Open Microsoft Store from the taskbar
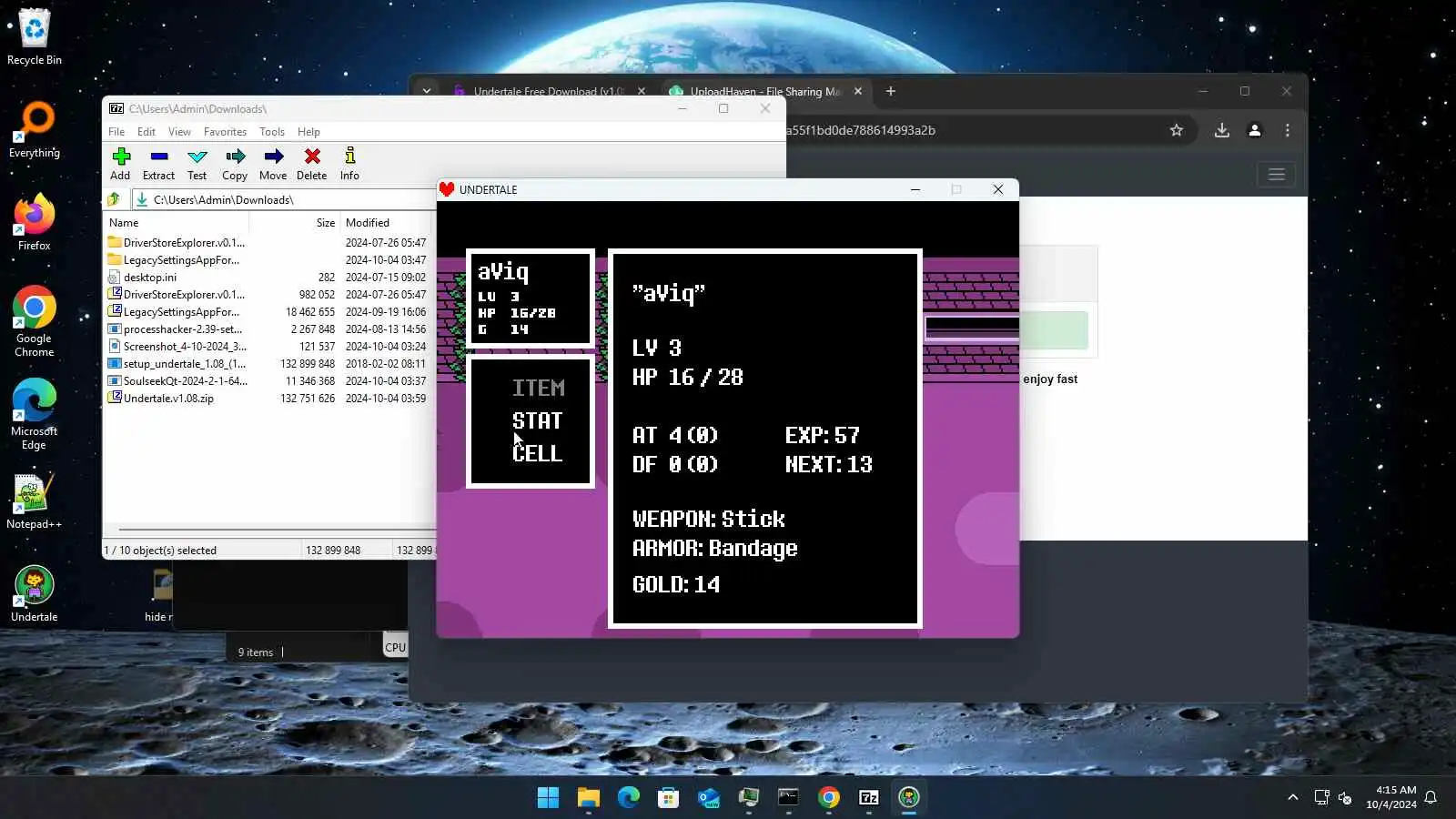The image size is (1456, 819). coord(669,798)
